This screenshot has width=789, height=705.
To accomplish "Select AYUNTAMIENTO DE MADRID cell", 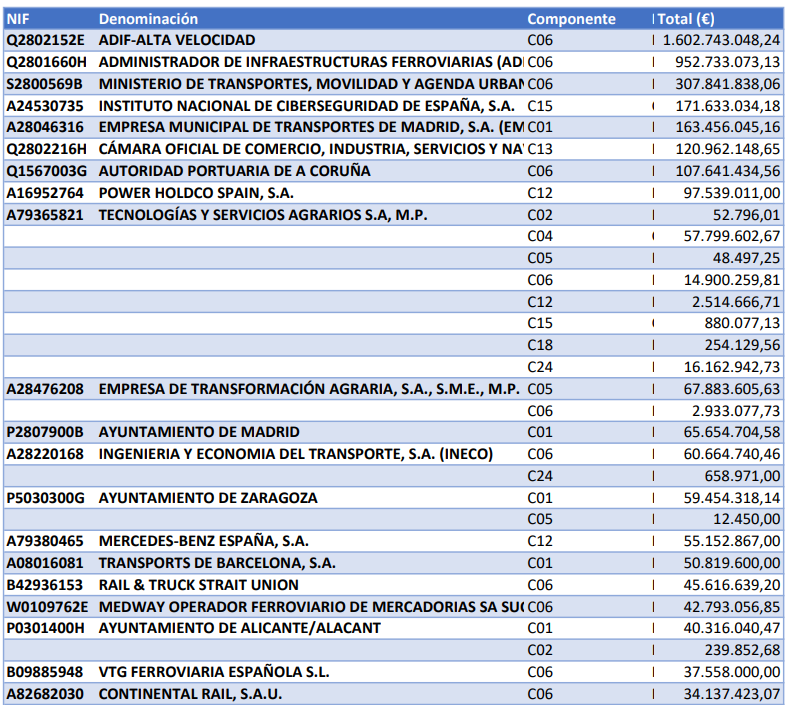I will [x=199, y=432].
